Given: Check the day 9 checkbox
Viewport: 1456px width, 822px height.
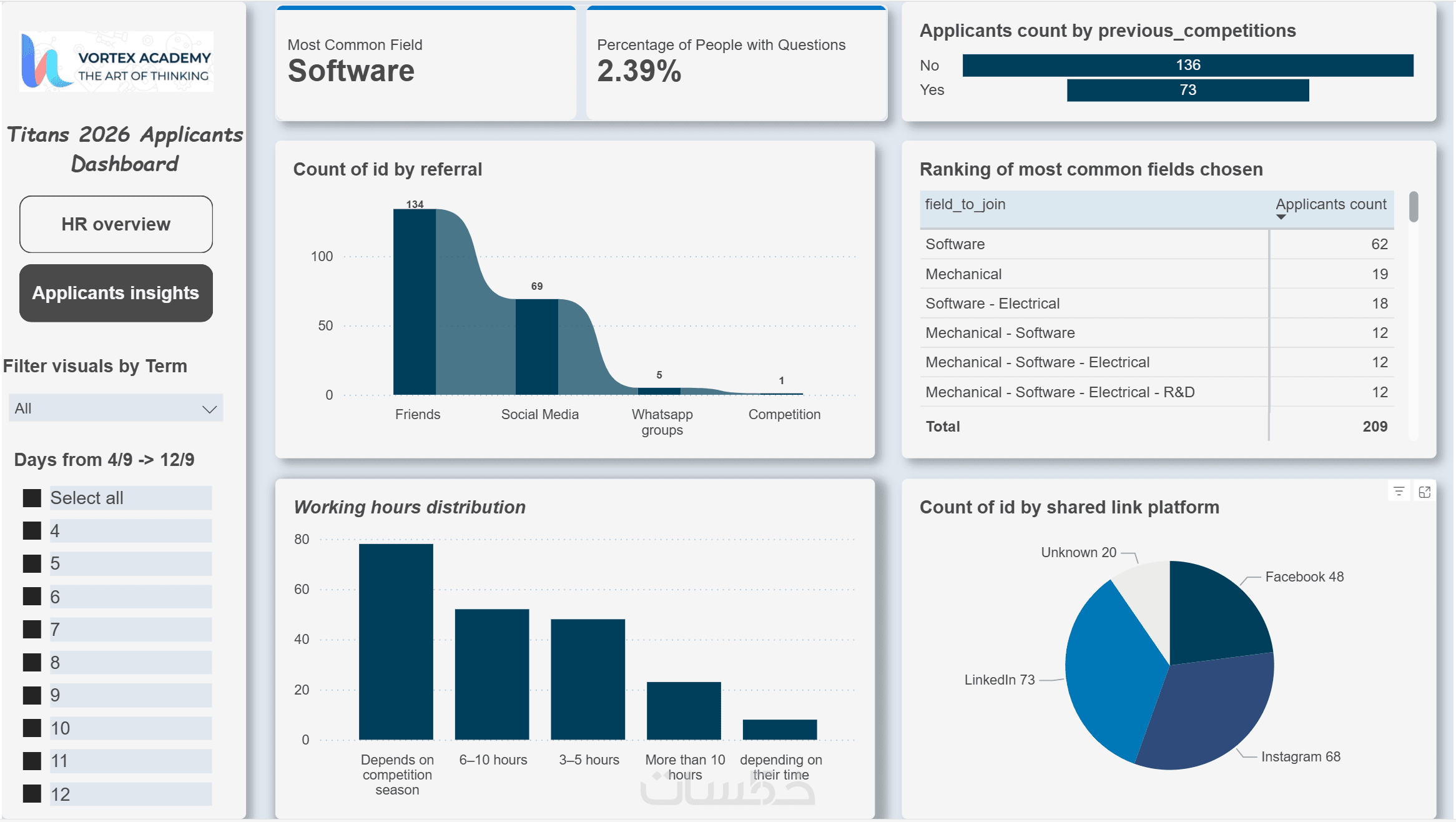Looking at the screenshot, I should [32, 695].
